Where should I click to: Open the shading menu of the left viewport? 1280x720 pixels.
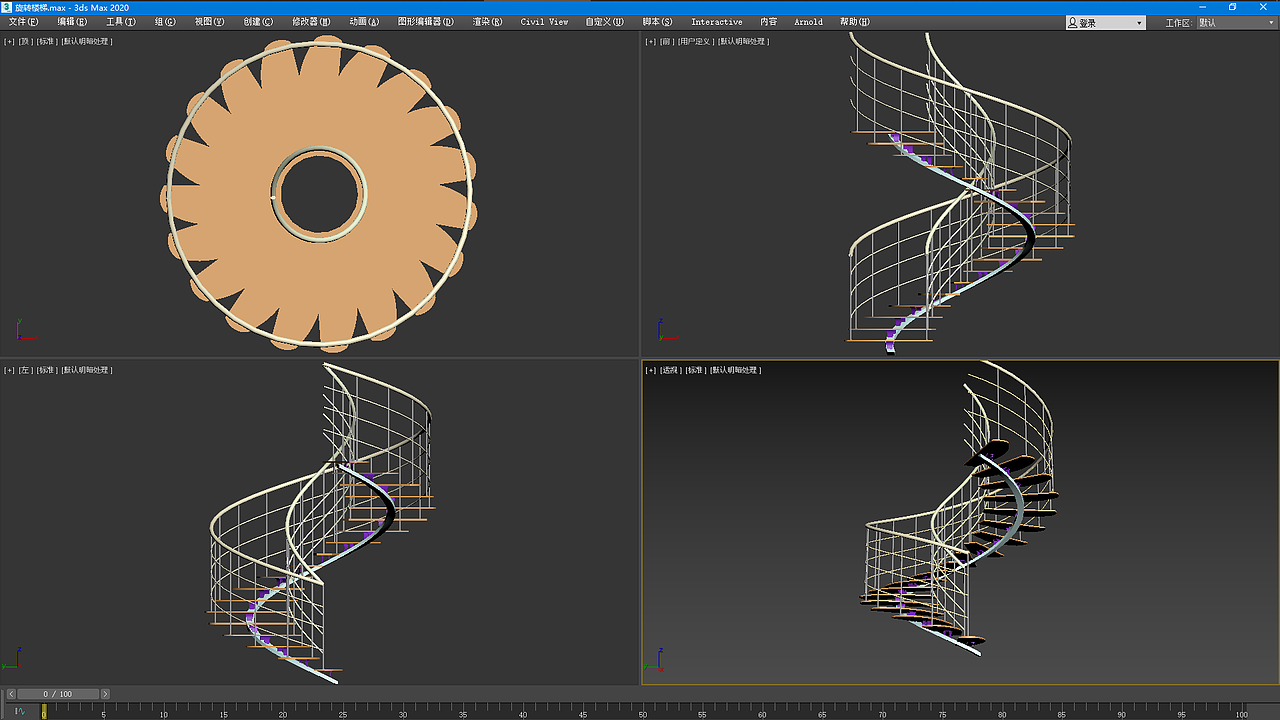pyautogui.click(x=87, y=370)
